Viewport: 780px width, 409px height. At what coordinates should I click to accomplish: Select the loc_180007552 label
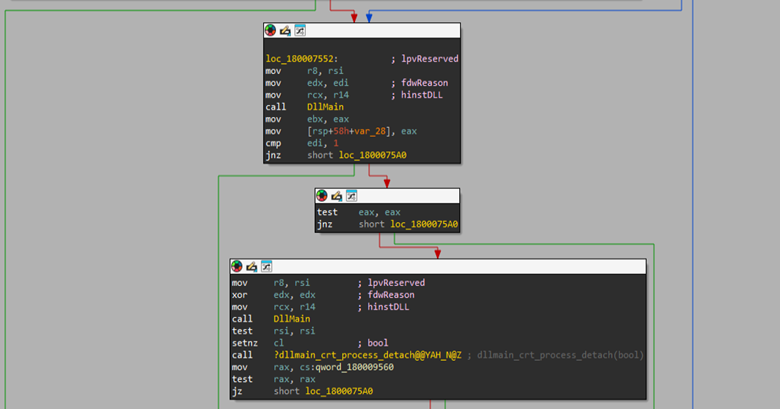click(x=301, y=59)
